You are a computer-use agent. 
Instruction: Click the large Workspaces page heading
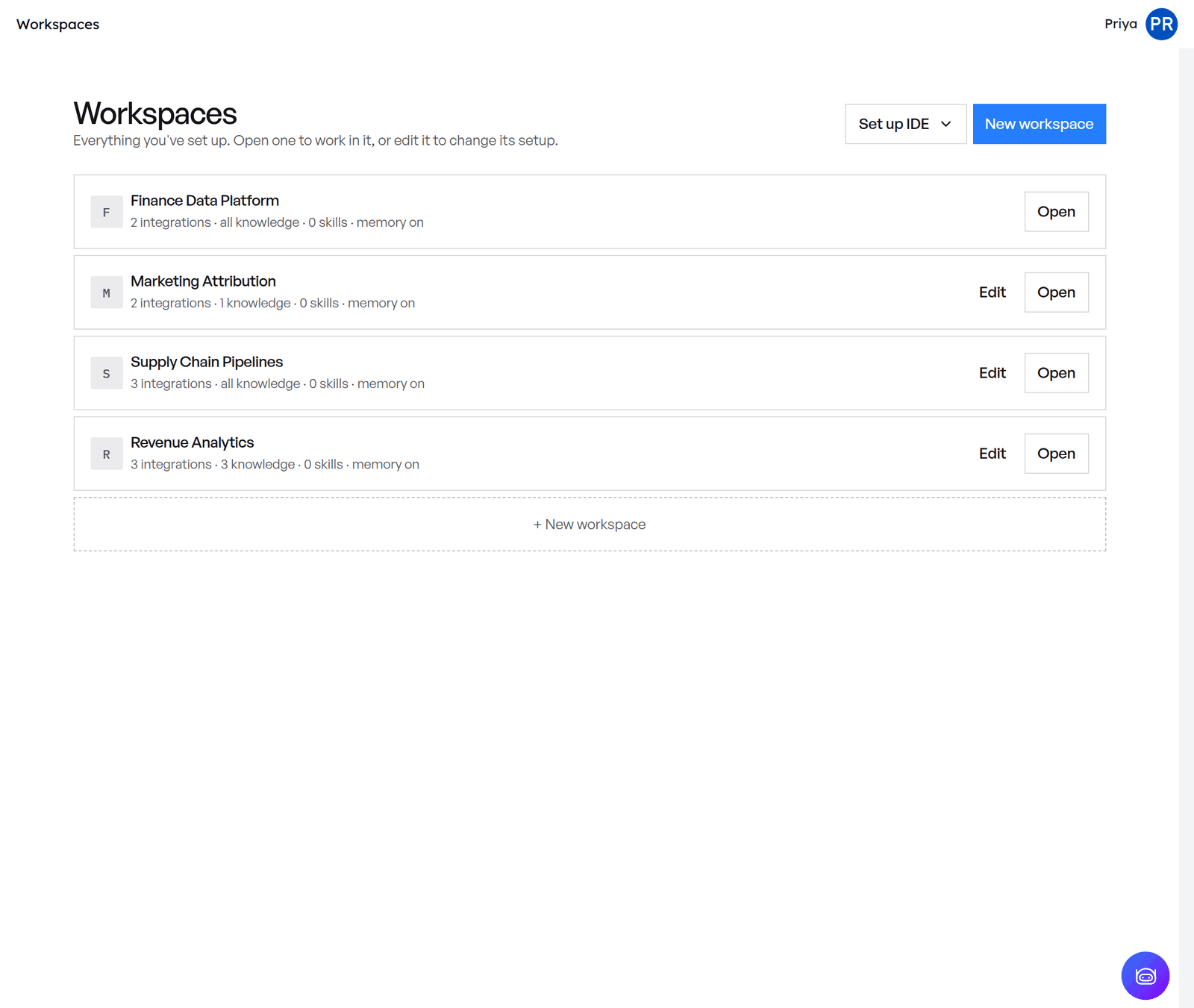pyautogui.click(x=155, y=113)
